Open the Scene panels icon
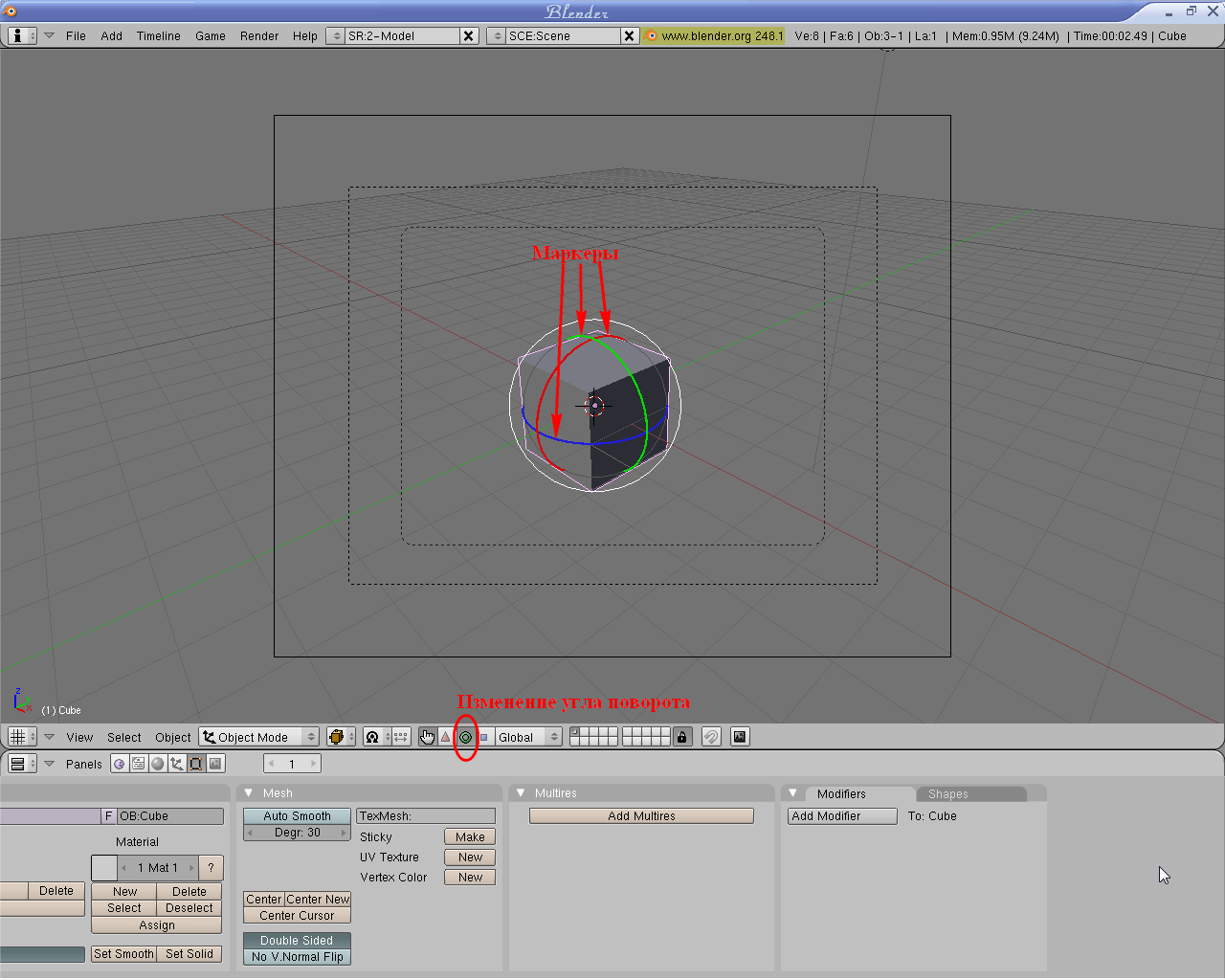This screenshot has height=980, width=1225. point(215,764)
